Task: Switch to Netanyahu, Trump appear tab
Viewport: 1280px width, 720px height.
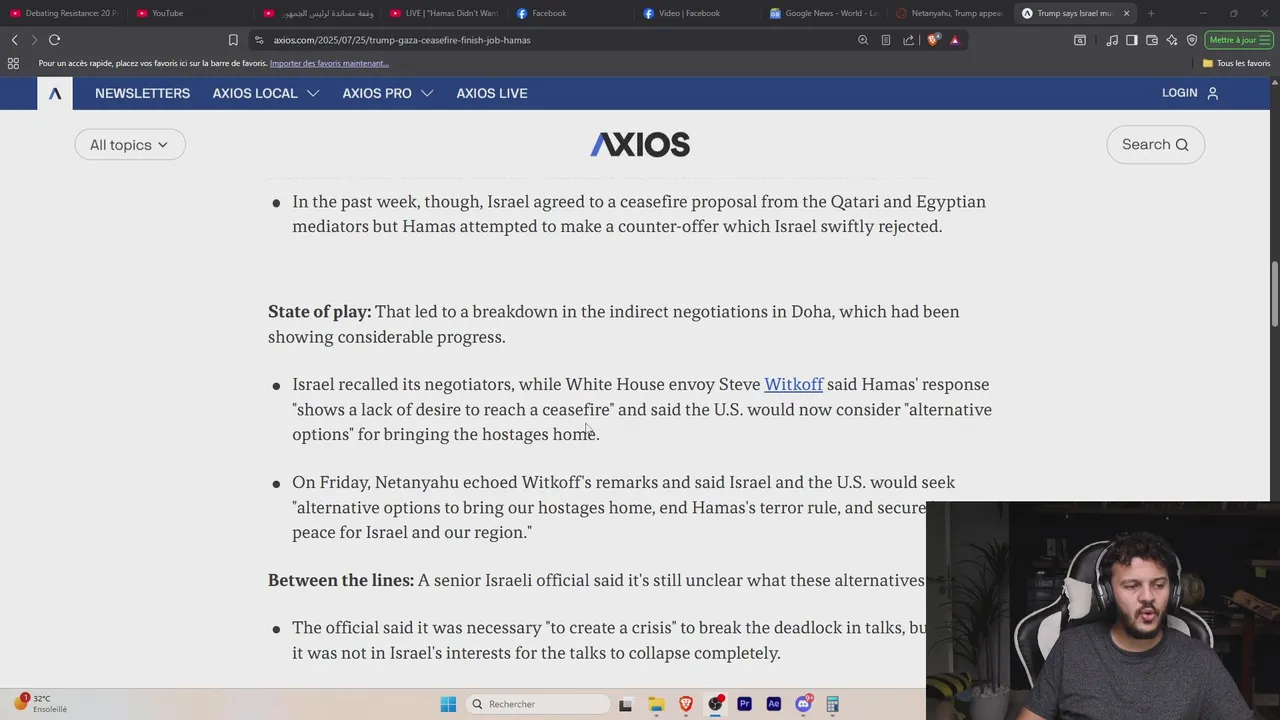Action: [x=950, y=13]
